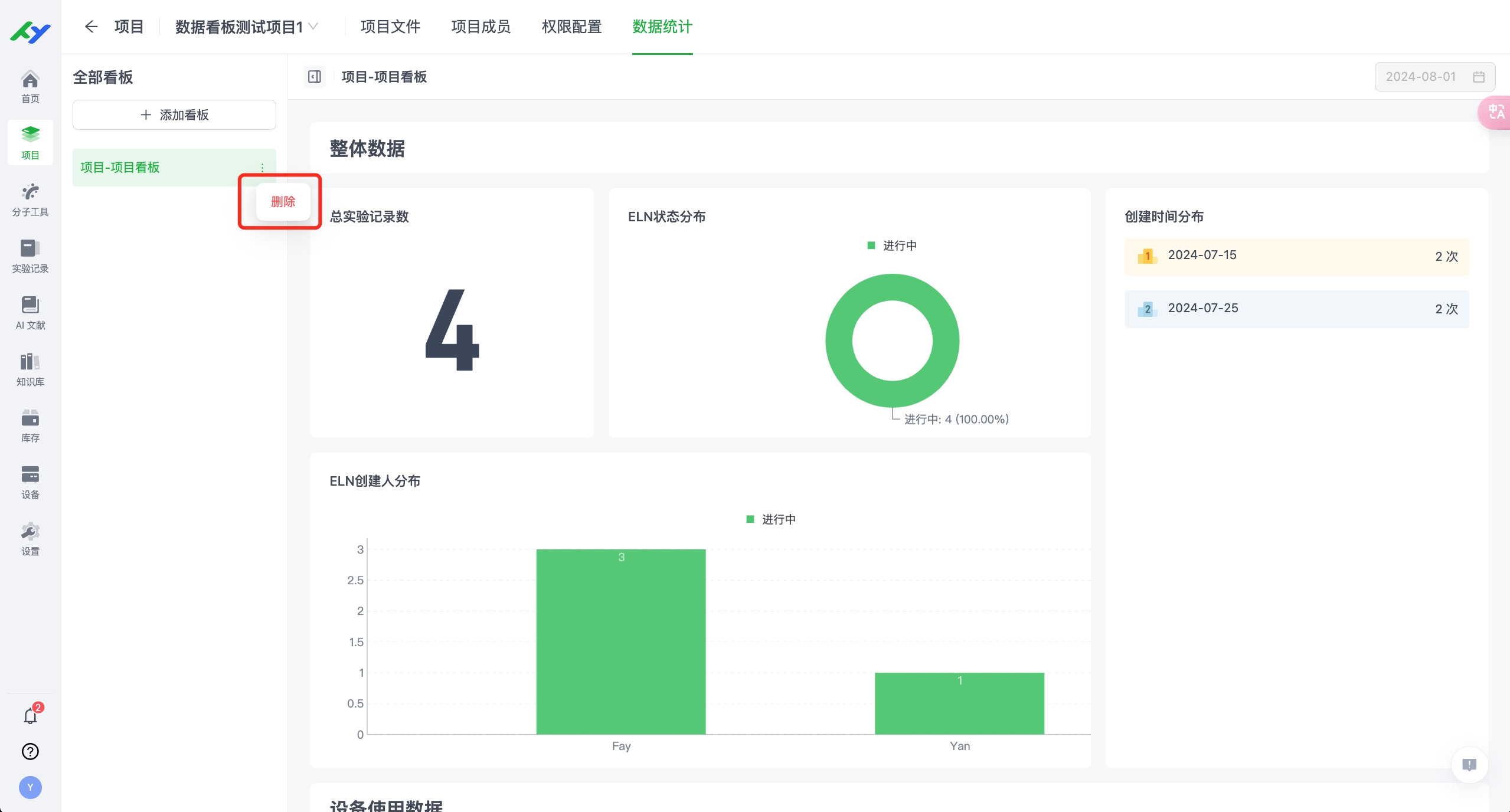Switch to the 权限配置 tab

[570, 27]
